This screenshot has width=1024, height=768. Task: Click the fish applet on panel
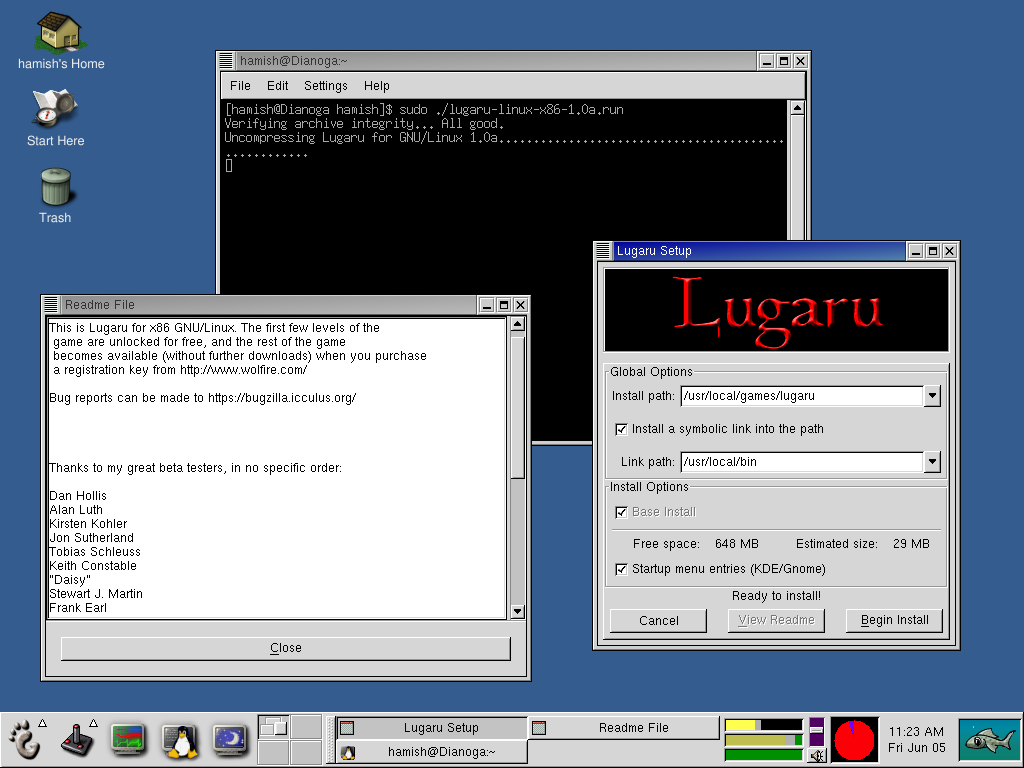click(x=989, y=740)
